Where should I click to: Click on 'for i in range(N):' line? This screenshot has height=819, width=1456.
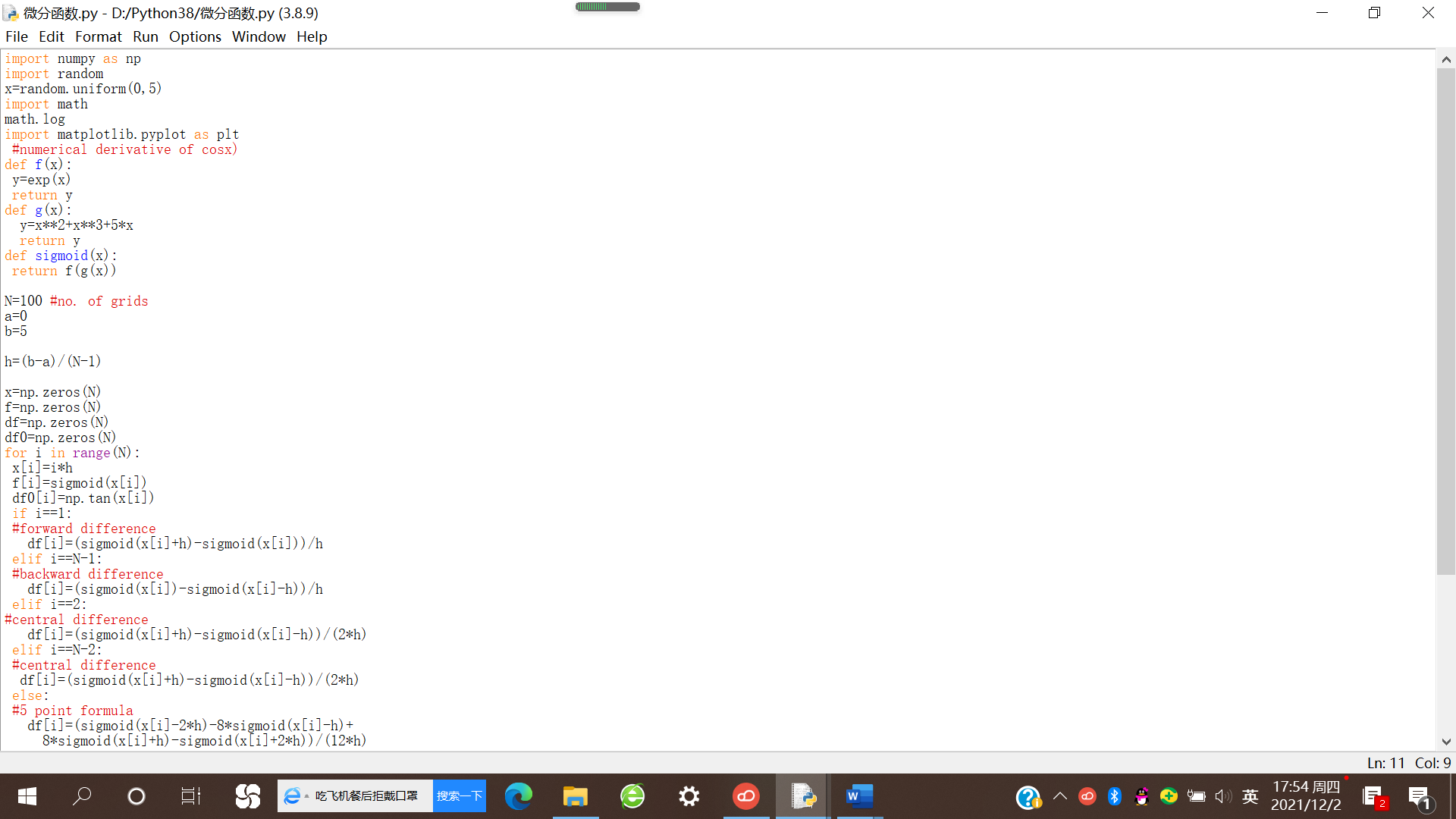(72, 453)
